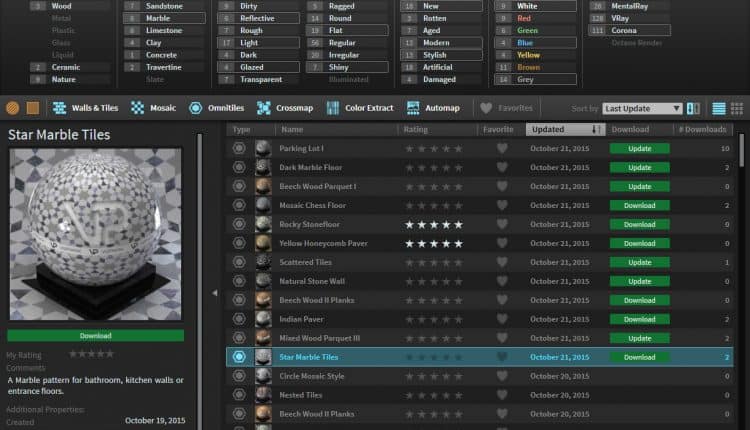This screenshot has height=430, width=750.
Task: Open the Walls & Tiles material category
Action: coord(86,108)
